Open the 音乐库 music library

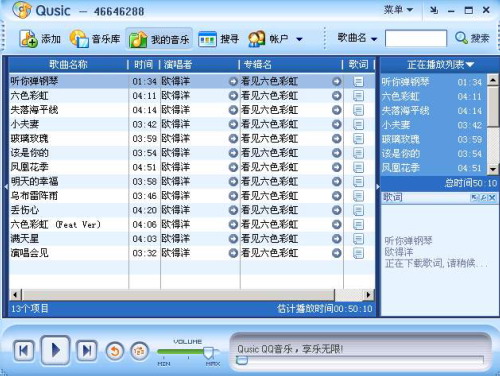95,39
